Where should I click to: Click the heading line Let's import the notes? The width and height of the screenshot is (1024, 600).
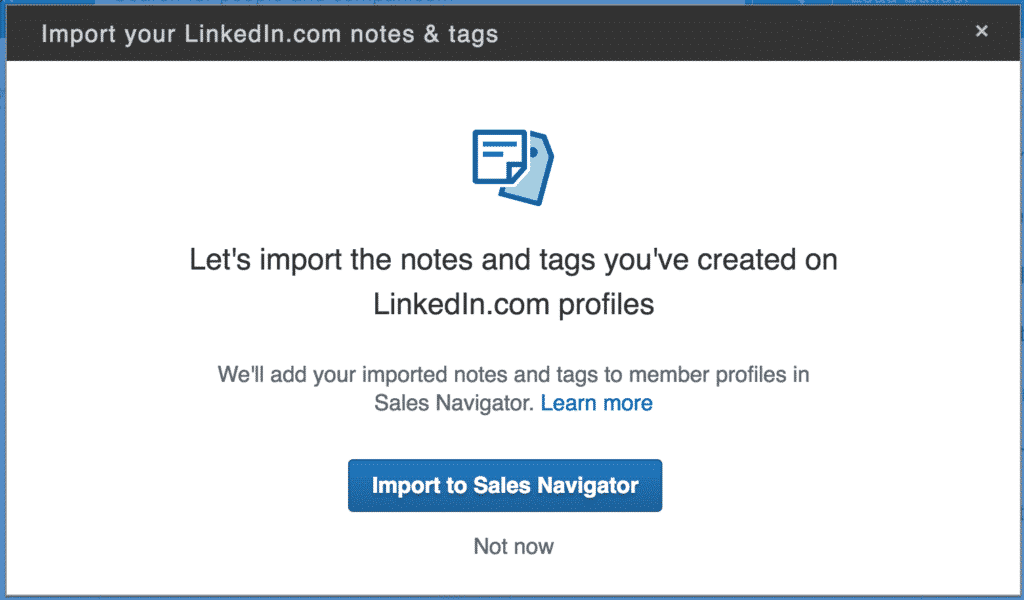tap(513, 259)
